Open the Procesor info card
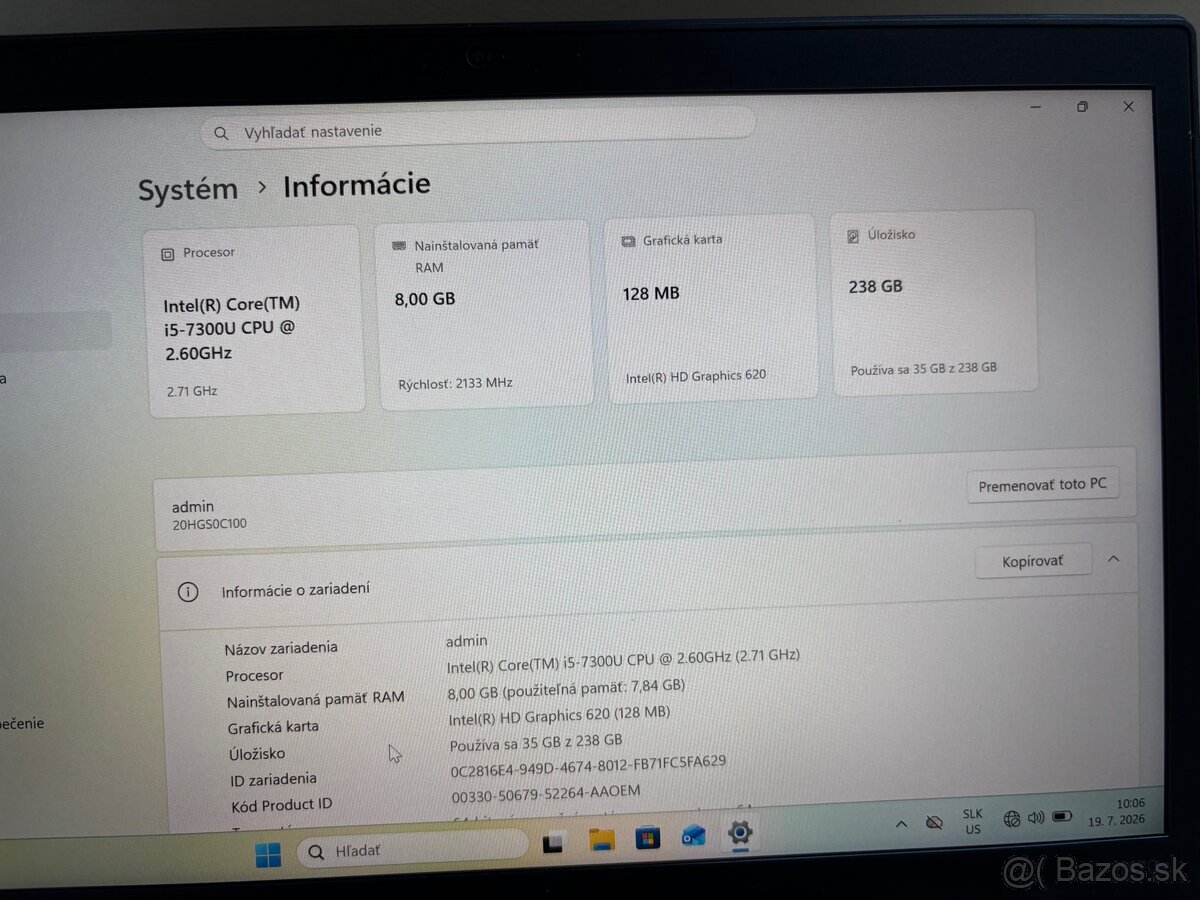The height and width of the screenshot is (900, 1200). (256, 320)
